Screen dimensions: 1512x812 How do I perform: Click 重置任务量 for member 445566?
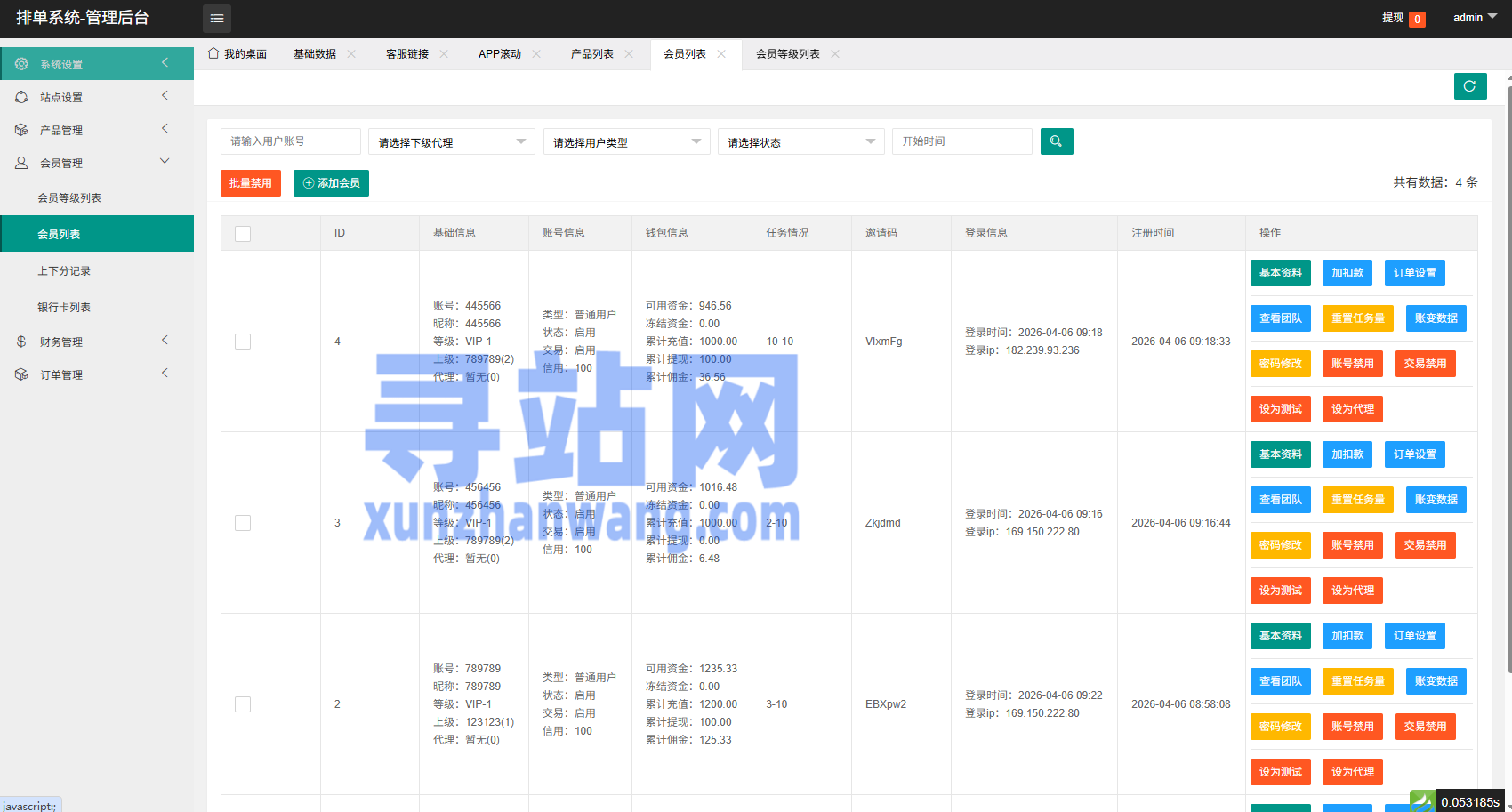tap(1358, 318)
